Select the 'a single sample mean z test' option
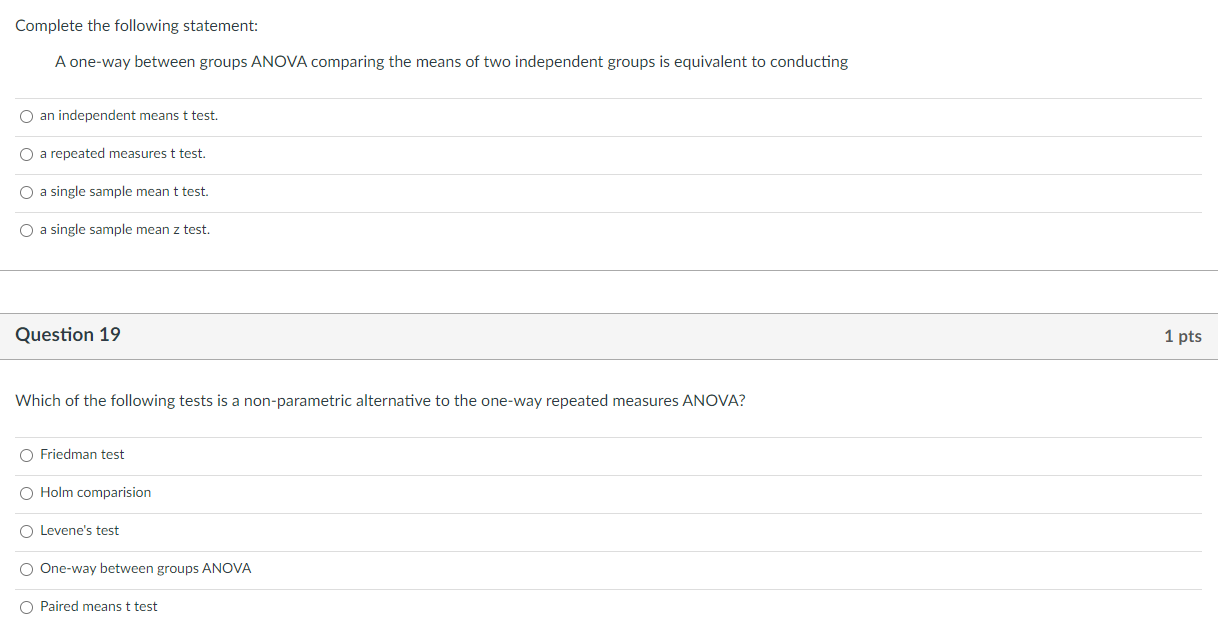 coord(26,229)
